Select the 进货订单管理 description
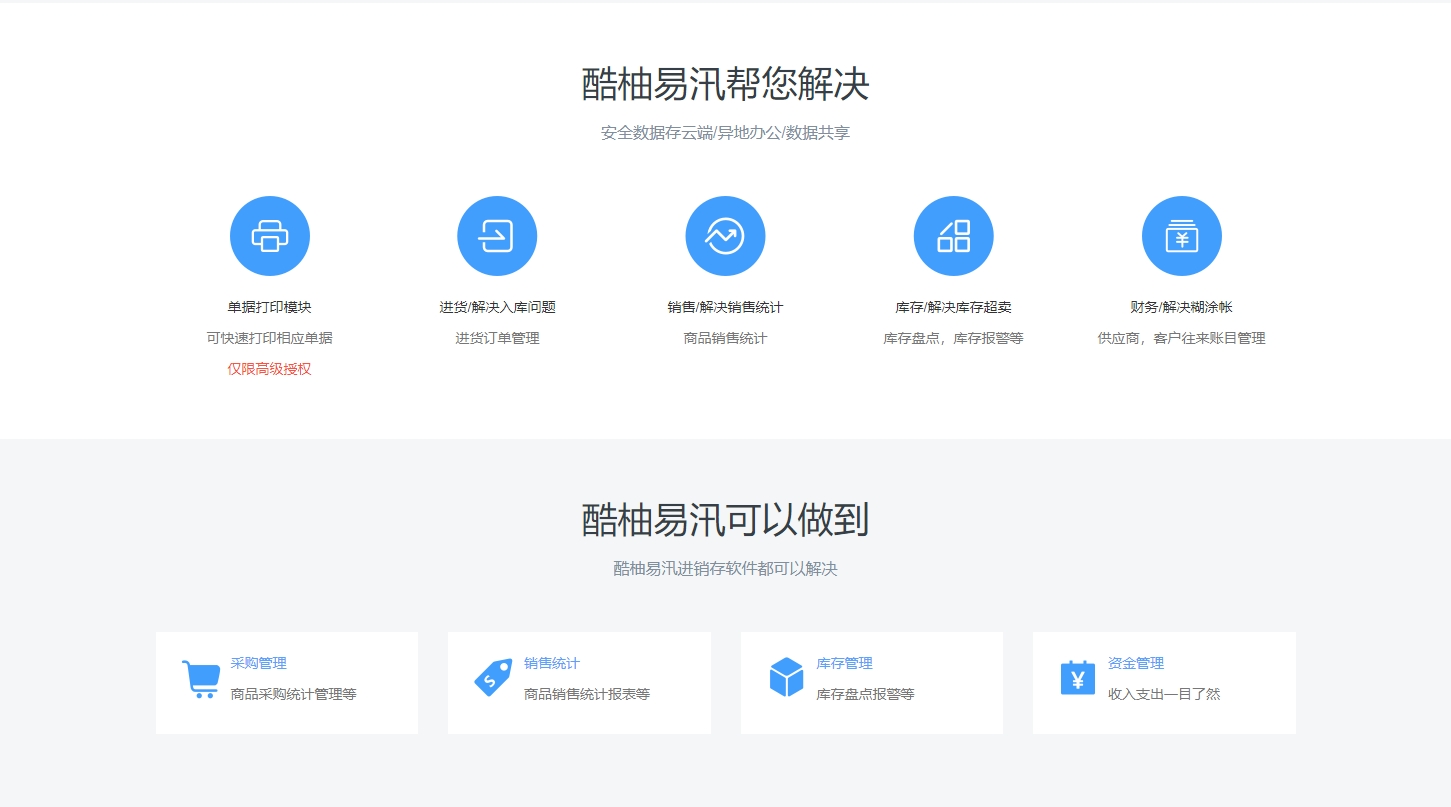The height and width of the screenshot is (807, 1451). click(497, 338)
